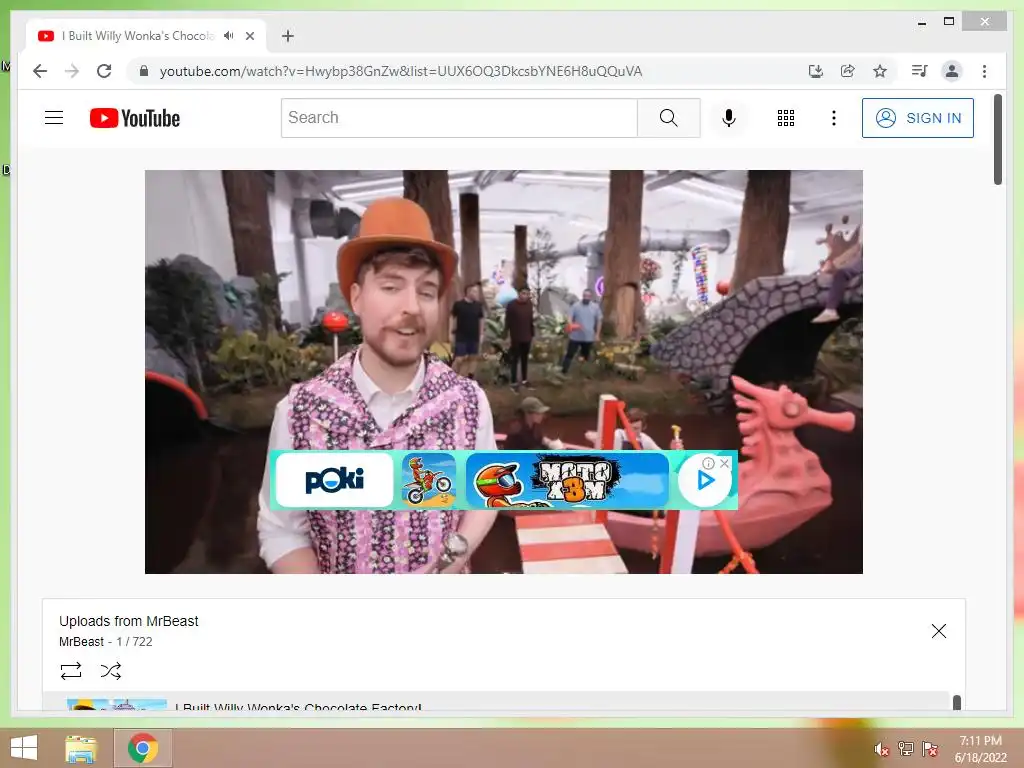1024x768 pixels.
Task: Toggle loop playlist
Action: pos(71,671)
